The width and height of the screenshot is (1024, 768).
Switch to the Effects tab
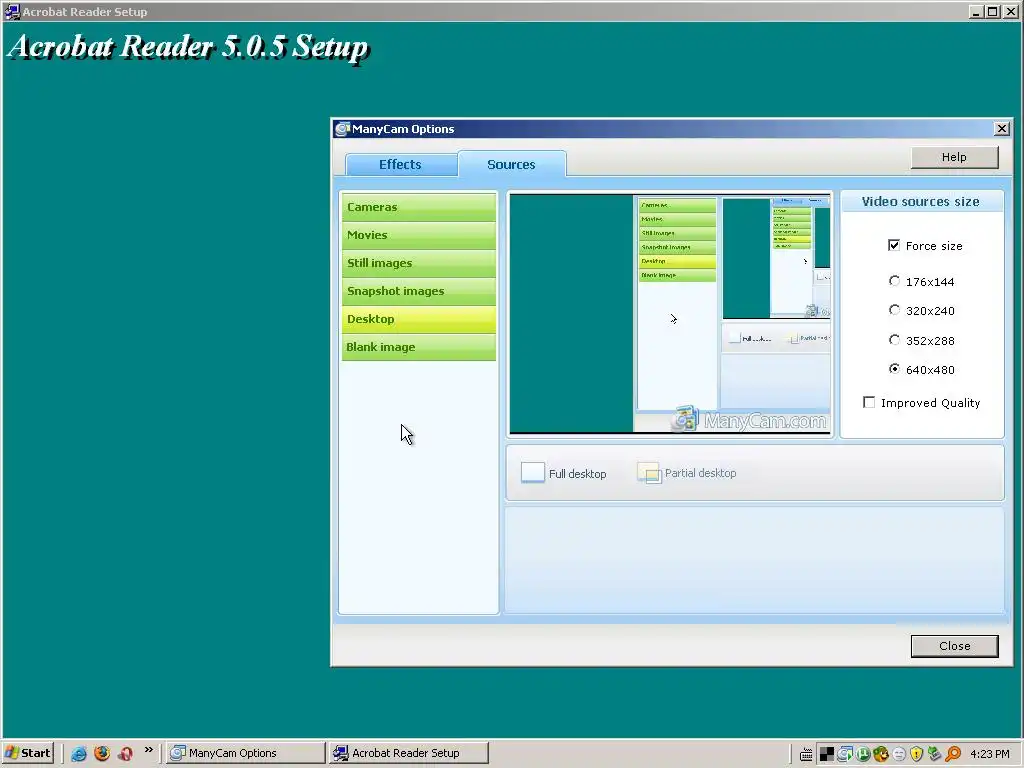pos(400,165)
